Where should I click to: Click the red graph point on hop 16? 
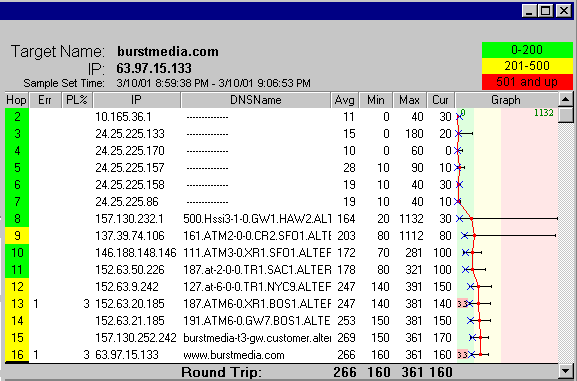[x=480, y=354]
